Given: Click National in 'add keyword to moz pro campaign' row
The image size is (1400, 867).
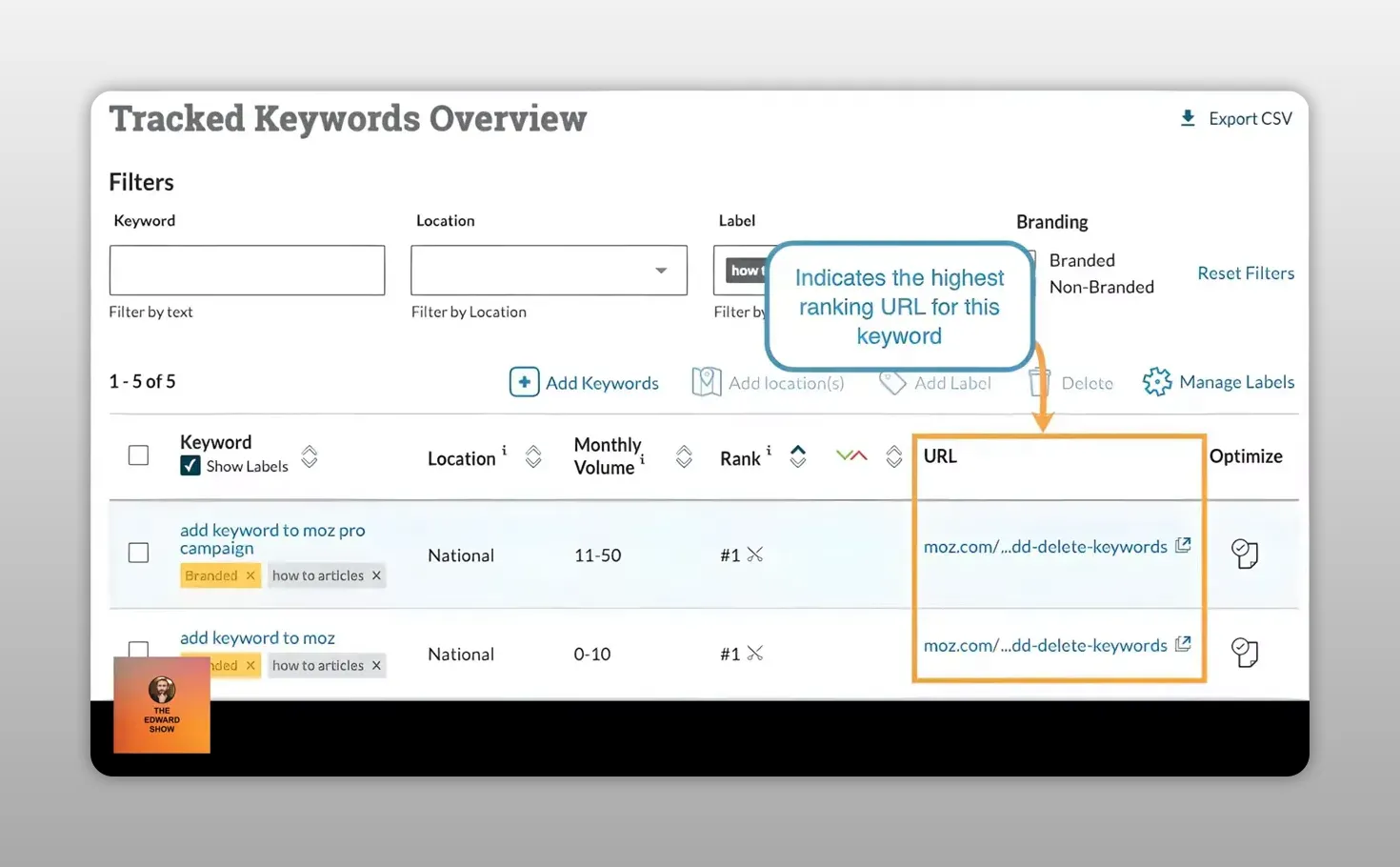Looking at the screenshot, I should coord(461,555).
